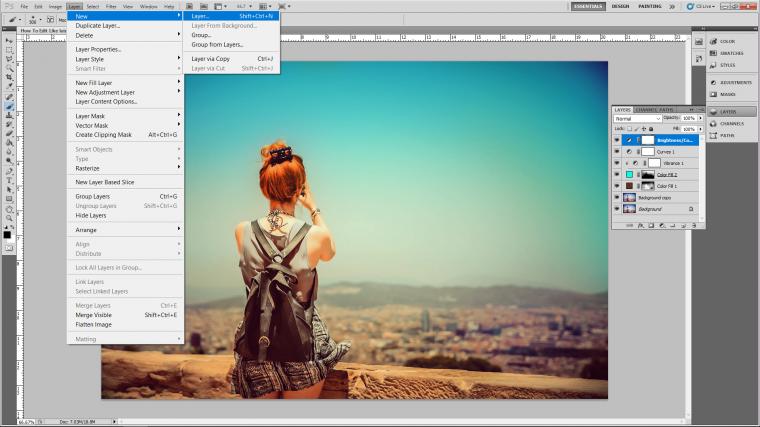Click the new adjustment layer icon

[x=662, y=225]
